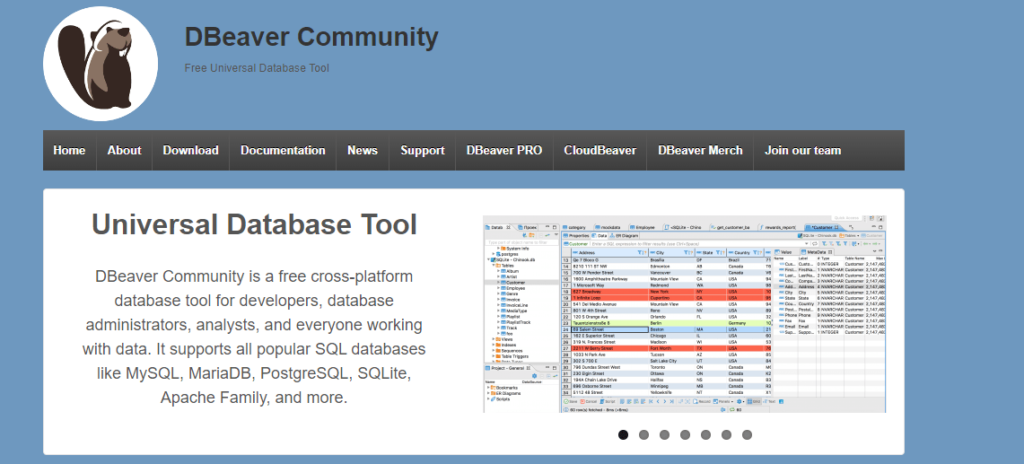Jump to the sixth carousel slide dot

726,435
